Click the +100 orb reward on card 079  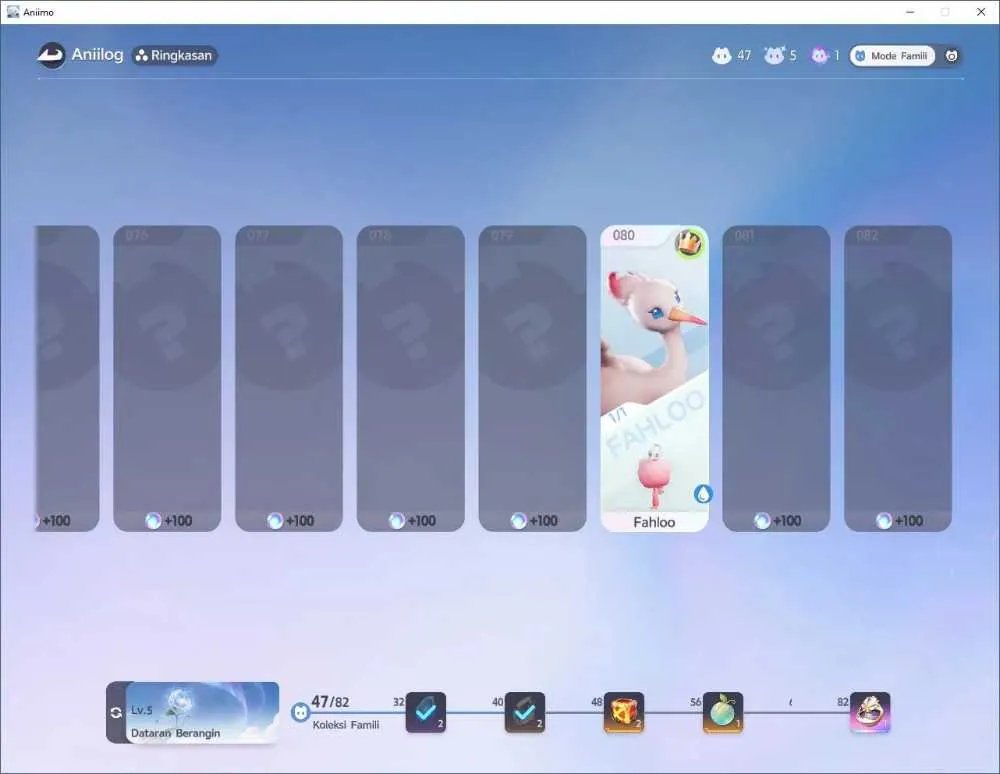pyautogui.click(x=534, y=521)
